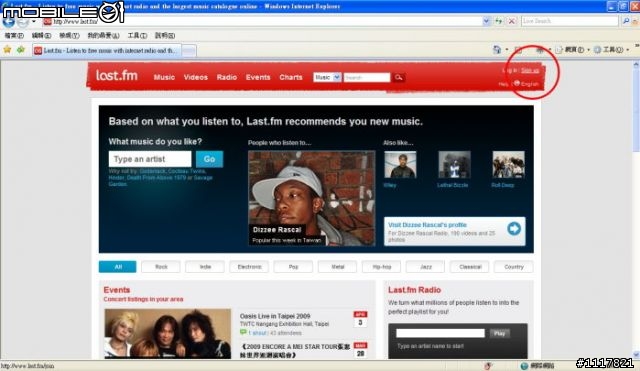Screen dimensions: 640x371
Task: Open the Wiley artist thumbnail
Action: (x=400, y=164)
